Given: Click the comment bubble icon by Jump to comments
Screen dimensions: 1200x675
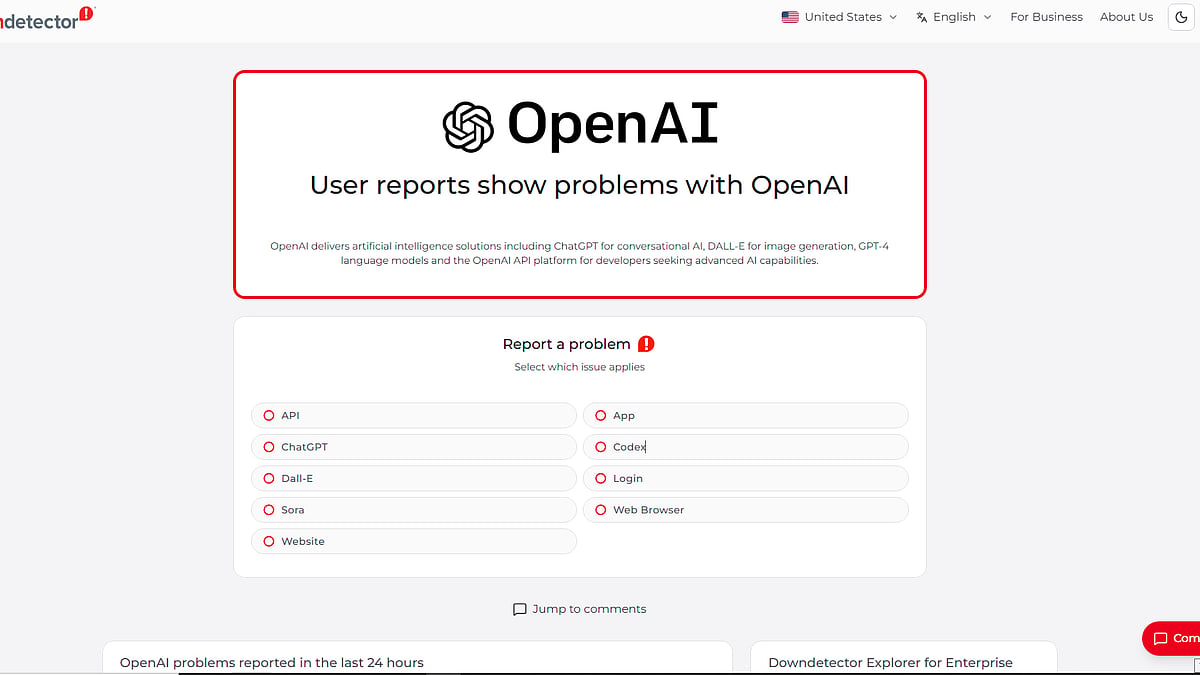Looking at the screenshot, I should pos(519,609).
